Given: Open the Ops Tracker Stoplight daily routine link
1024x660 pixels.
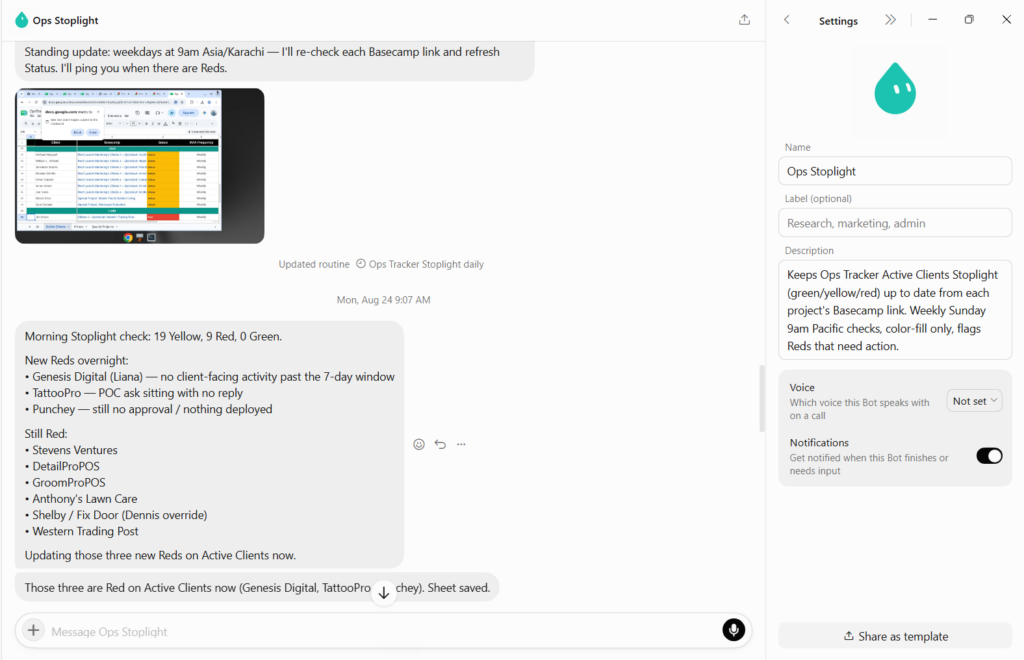Looking at the screenshot, I should tap(426, 264).
